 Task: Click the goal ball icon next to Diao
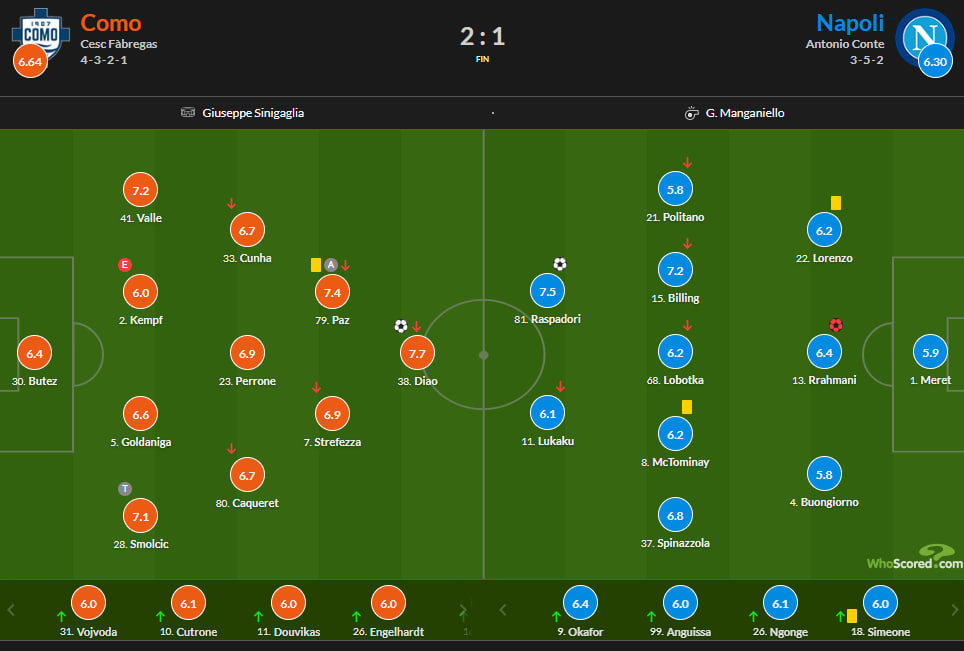point(401,326)
